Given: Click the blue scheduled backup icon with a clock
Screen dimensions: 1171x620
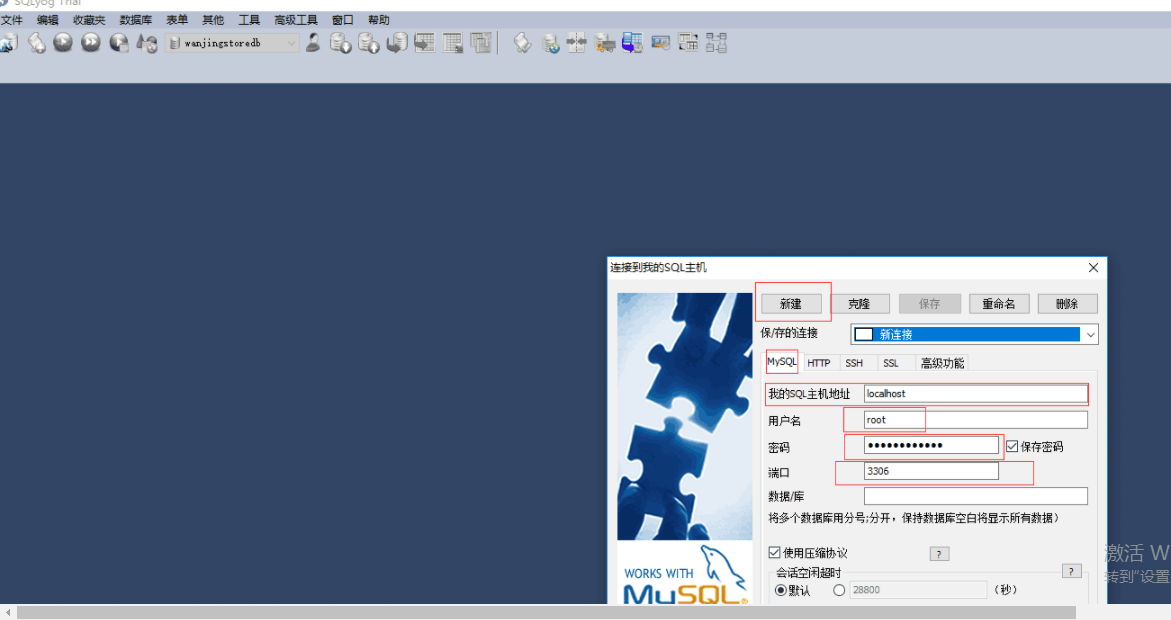Looking at the screenshot, I should point(632,43).
